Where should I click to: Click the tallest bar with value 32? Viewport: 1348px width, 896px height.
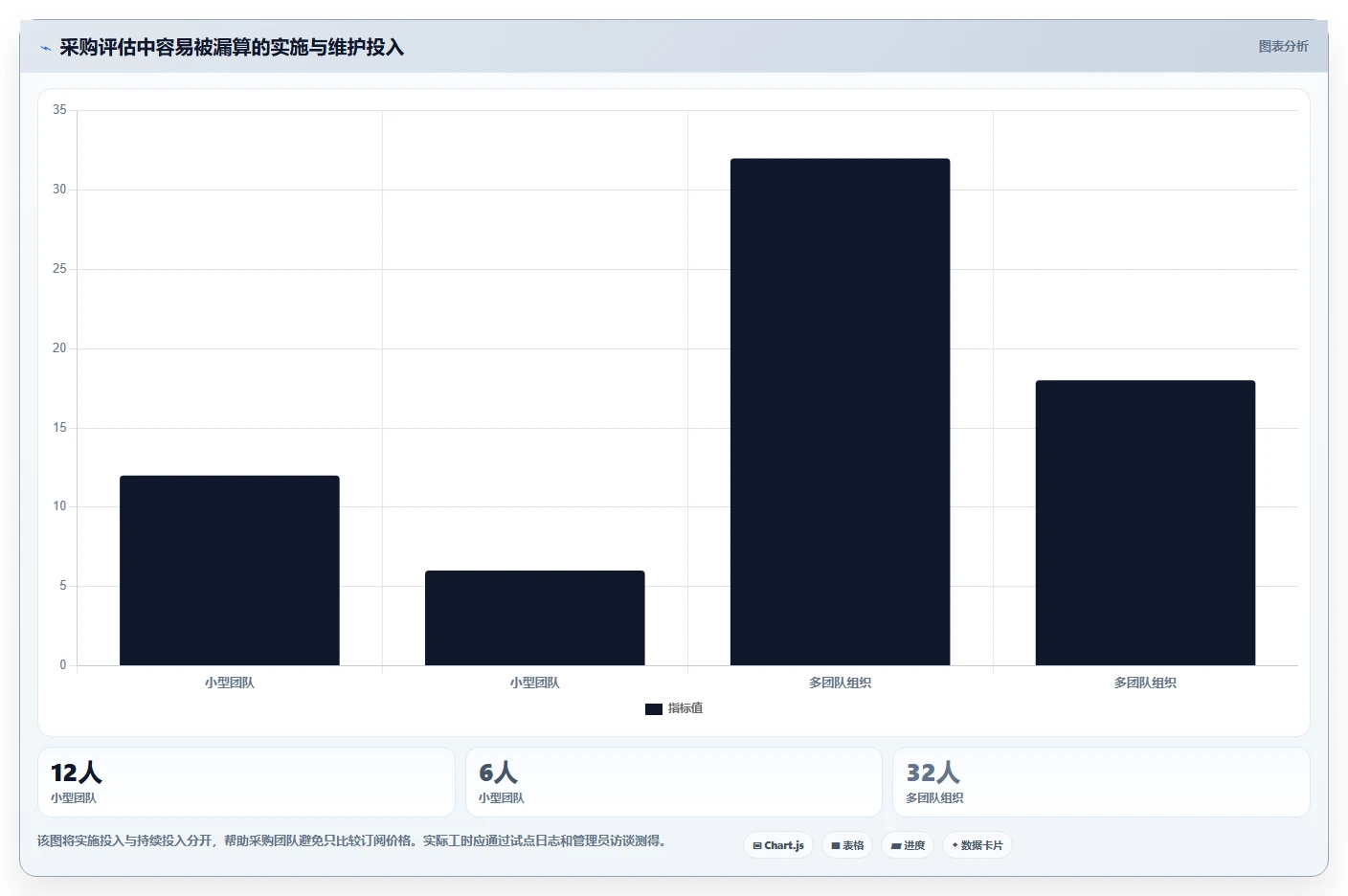click(x=841, y=412)
